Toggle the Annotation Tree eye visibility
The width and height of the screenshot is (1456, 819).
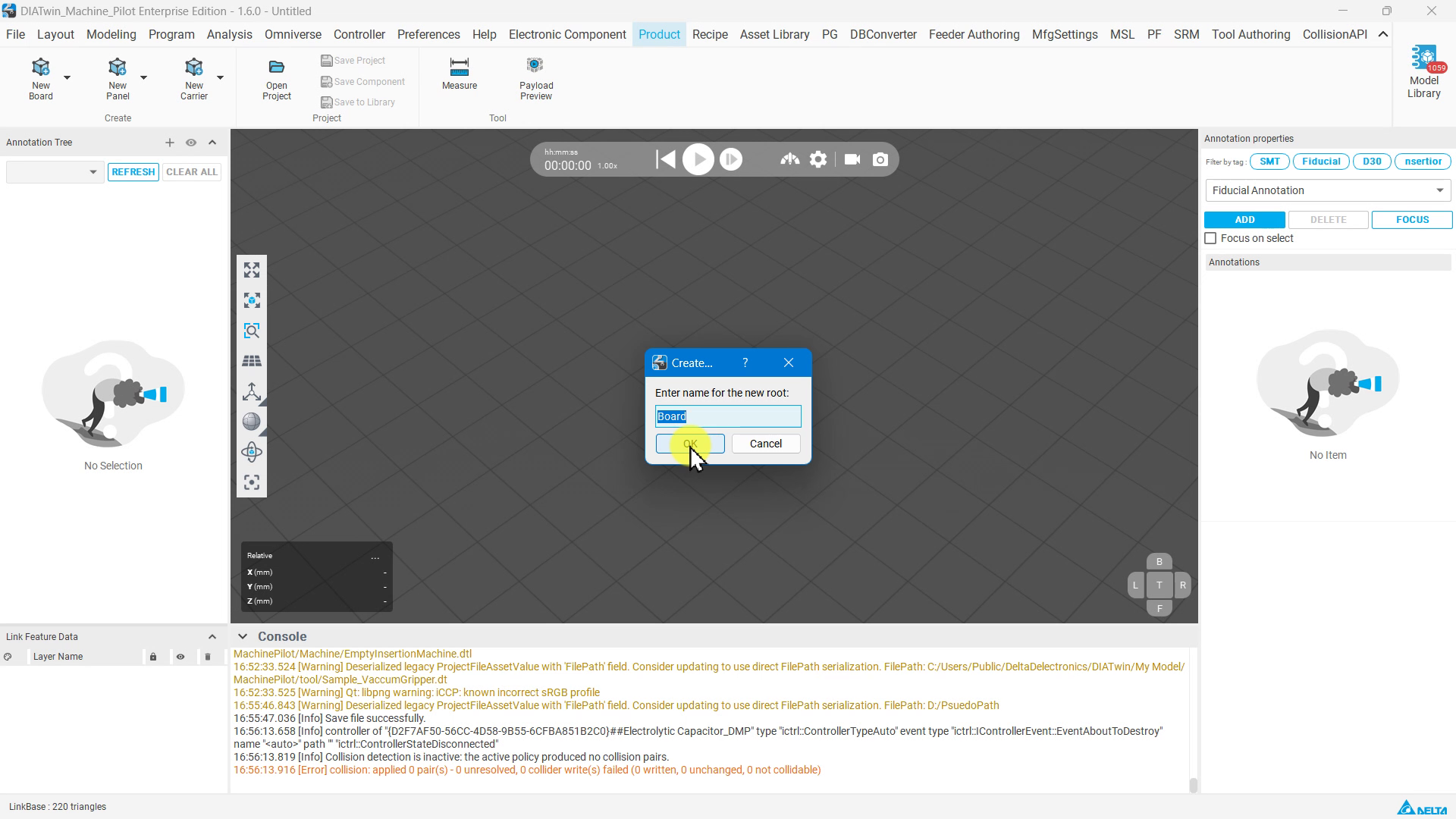(191, 143)
